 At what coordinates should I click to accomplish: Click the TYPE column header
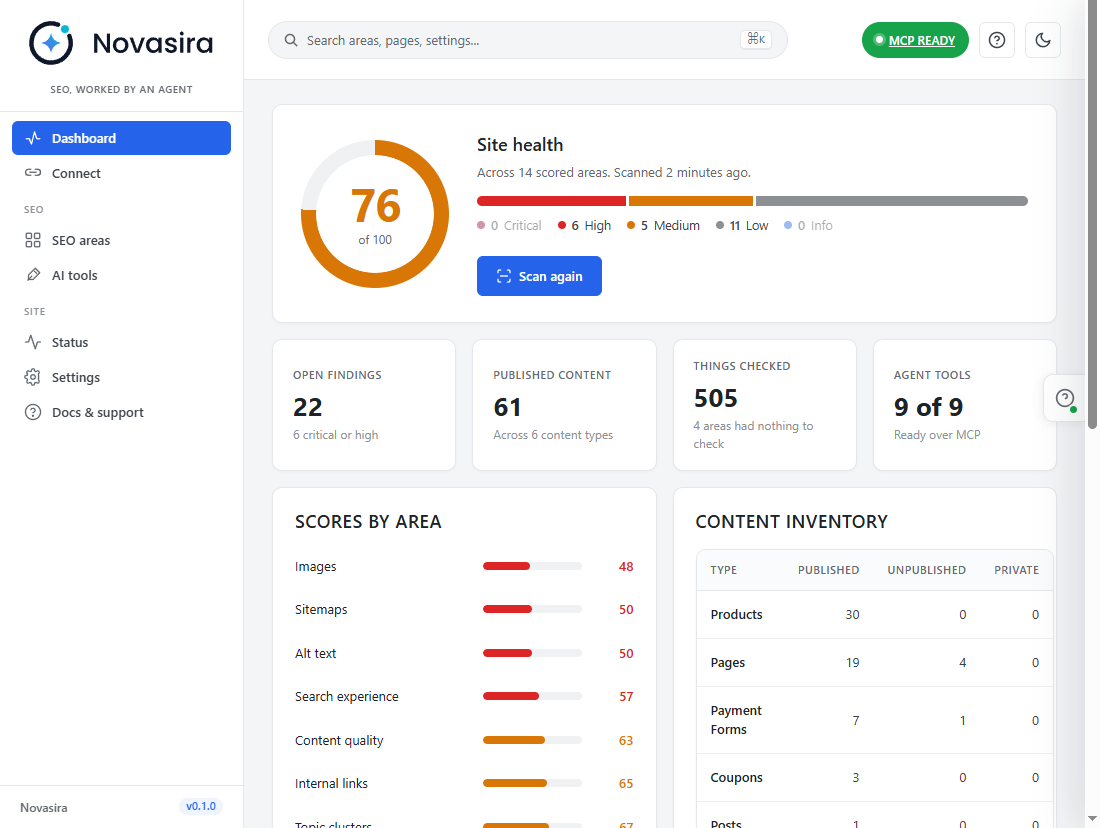(x=723, y=570)
